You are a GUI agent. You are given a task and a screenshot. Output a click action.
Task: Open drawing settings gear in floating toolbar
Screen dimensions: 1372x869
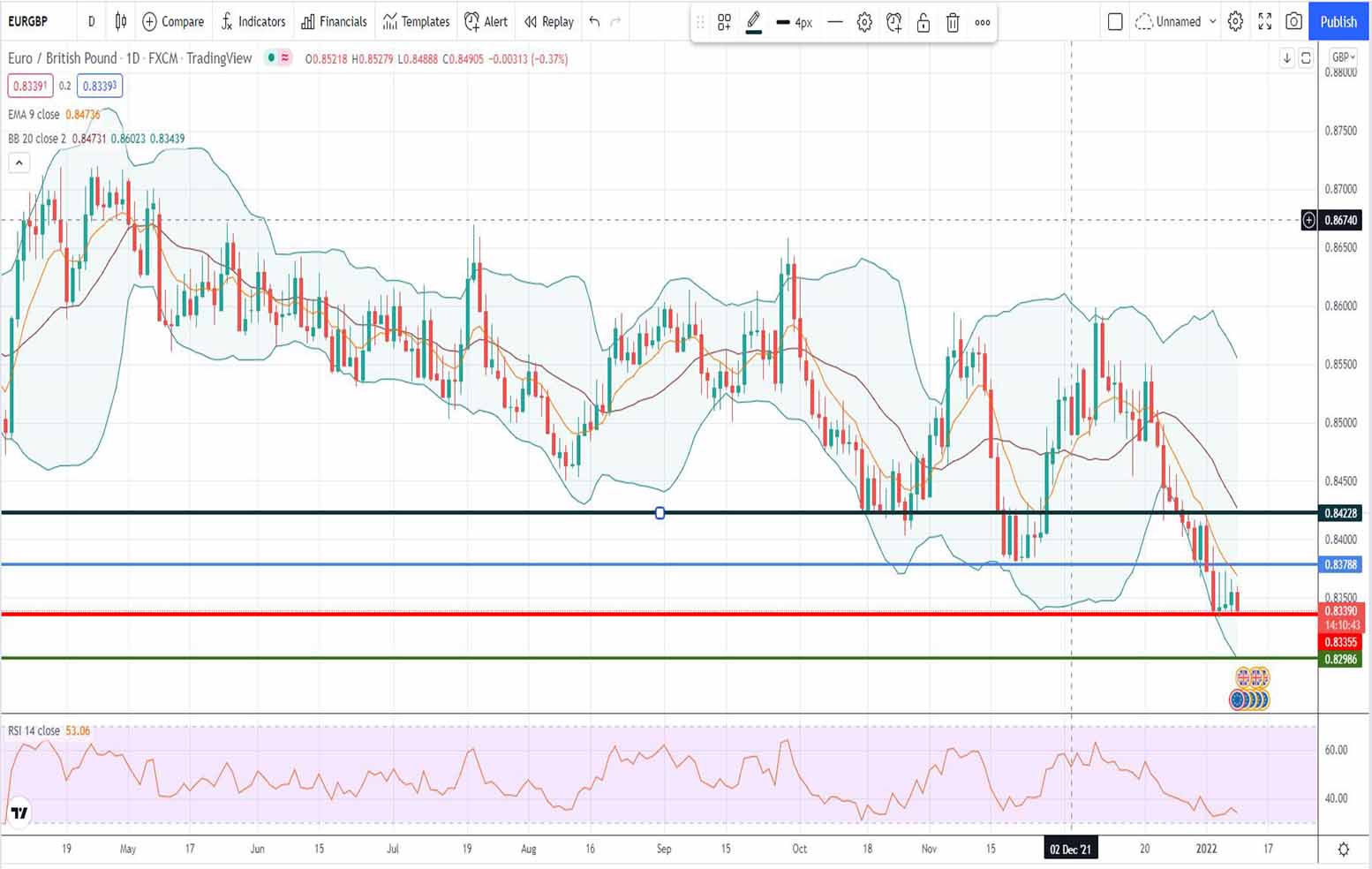point(864,23)
